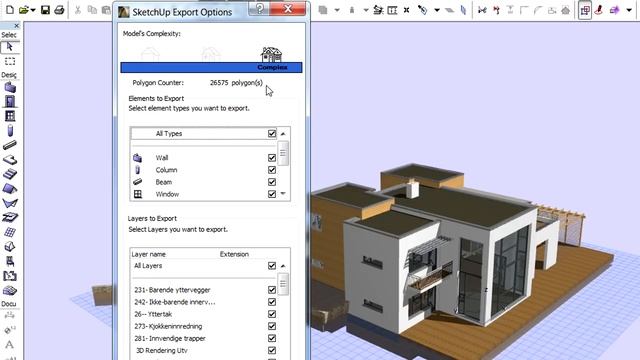Uncheck layer 281-Innvendige trapper
The width and height of the screenshot is (640, 360).
(272, 338)
